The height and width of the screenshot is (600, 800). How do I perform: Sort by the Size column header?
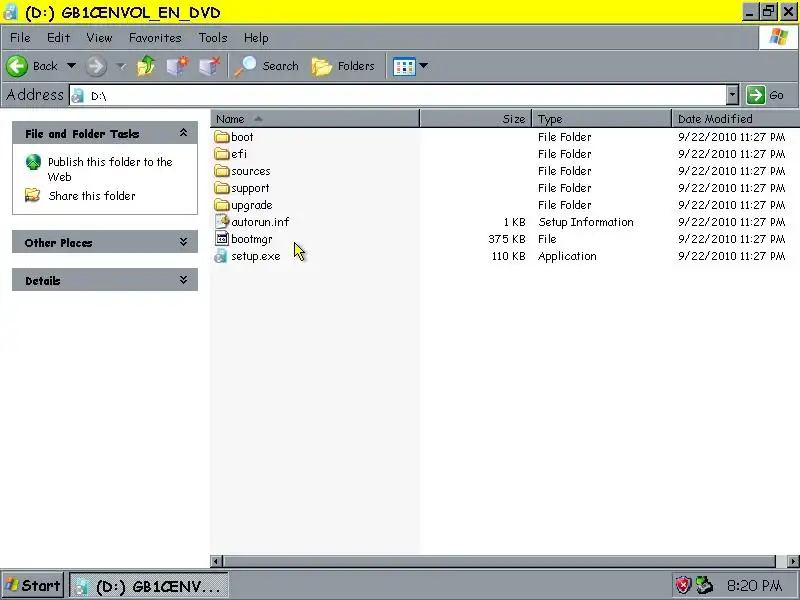476,118
